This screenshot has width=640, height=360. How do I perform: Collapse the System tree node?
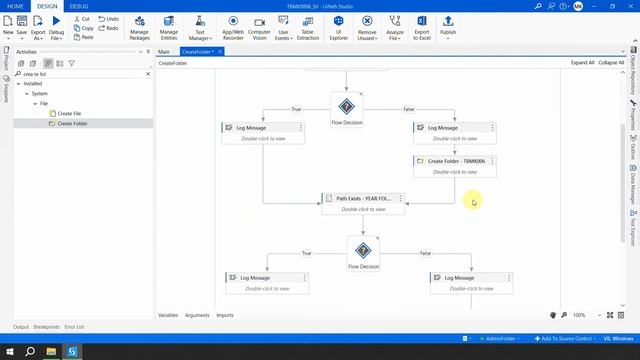27,93
